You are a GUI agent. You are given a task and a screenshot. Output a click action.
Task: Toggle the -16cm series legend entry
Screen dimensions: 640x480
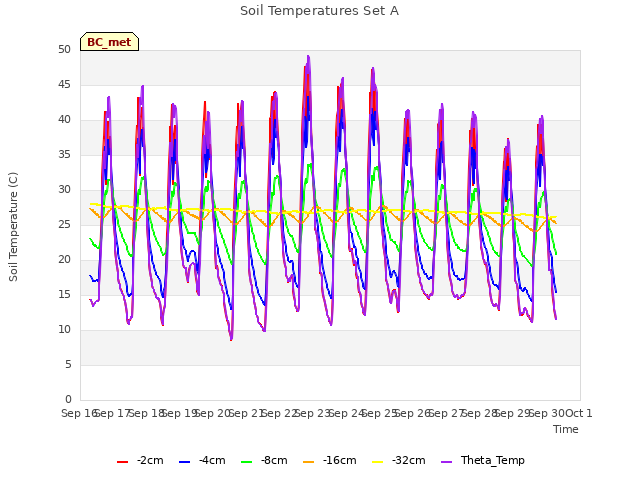tap(330, 461)
